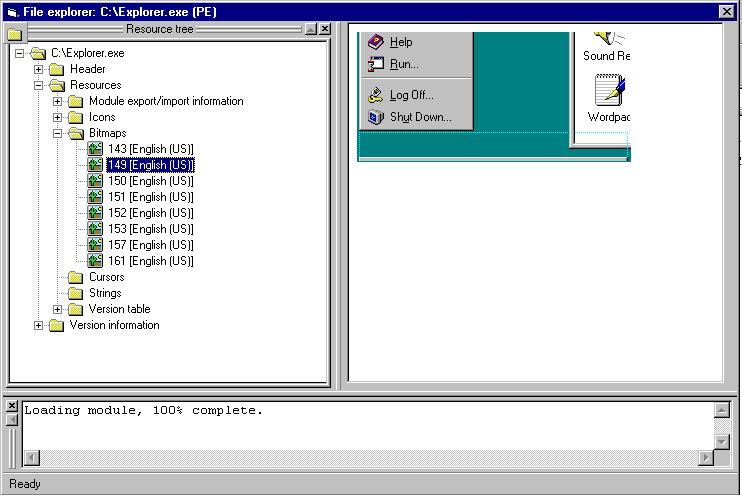This screenshot has height=499, width=742.
Task: Expand the Icons folder
Action: click(58, 117)
